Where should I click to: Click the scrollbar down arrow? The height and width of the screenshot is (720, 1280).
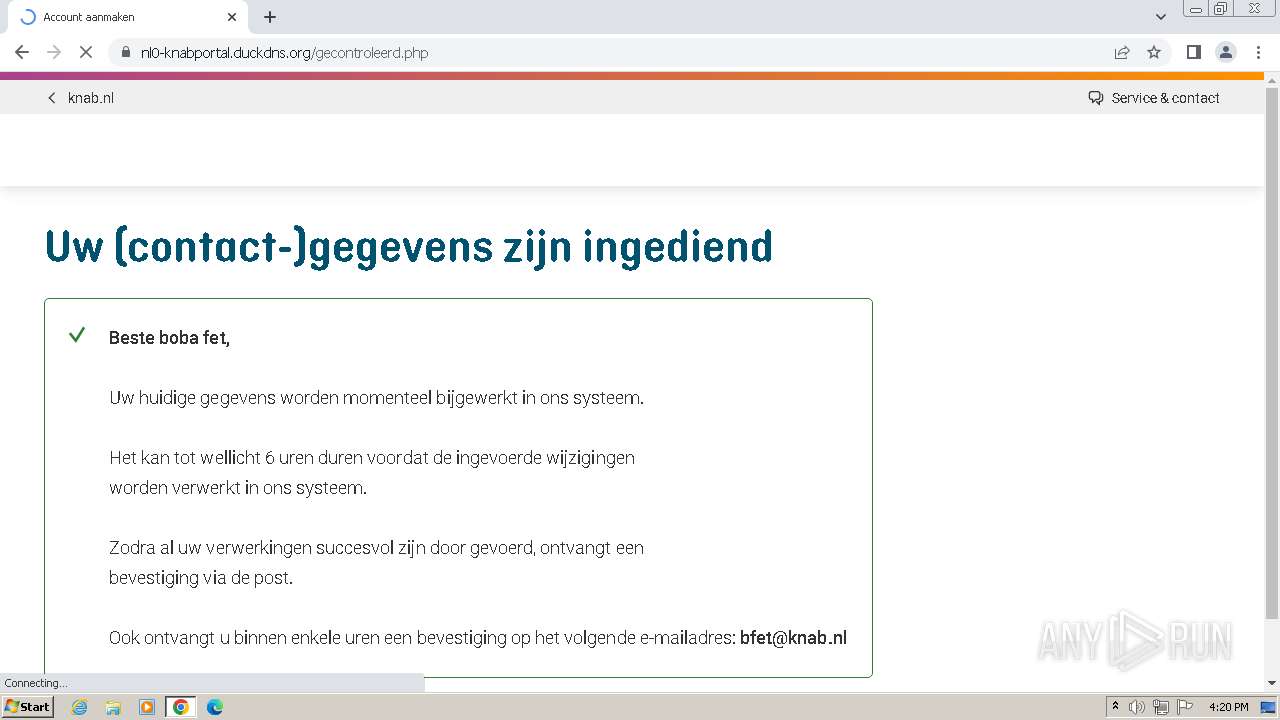point(1272,683)
